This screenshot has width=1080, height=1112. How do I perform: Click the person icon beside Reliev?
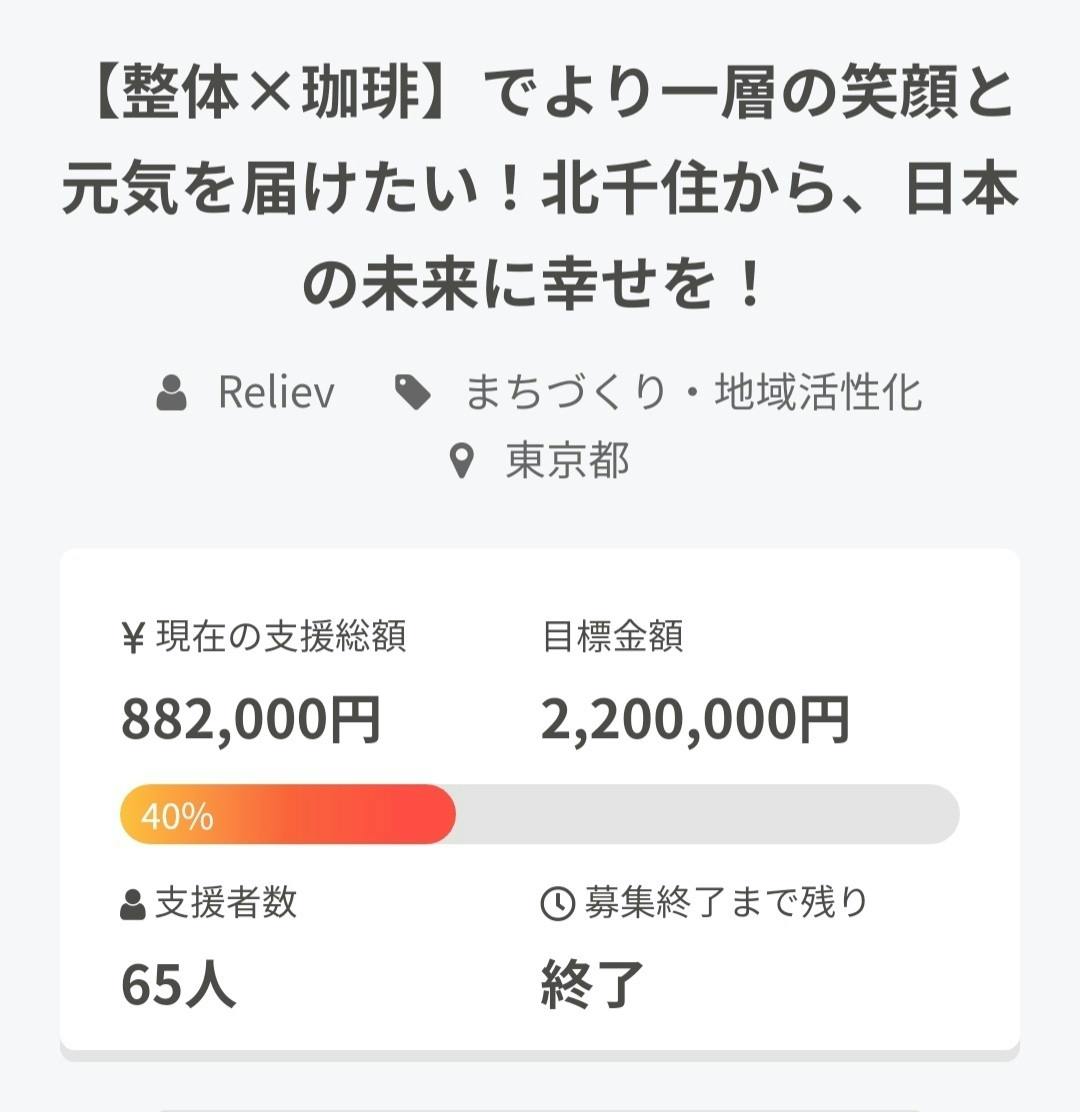172,393
